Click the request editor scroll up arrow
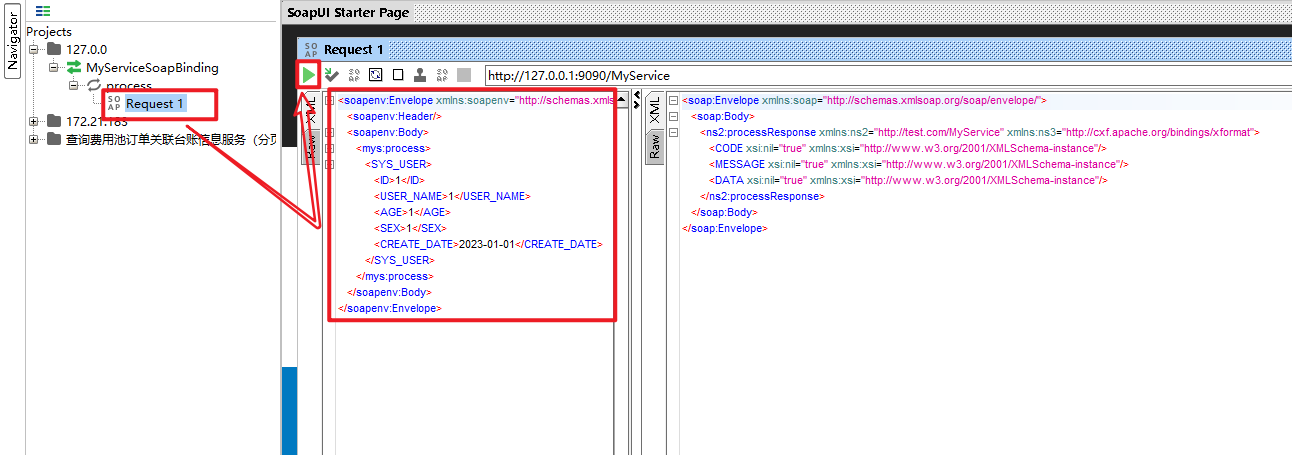Screen dimensions: 1292x455 click(621, 101)
